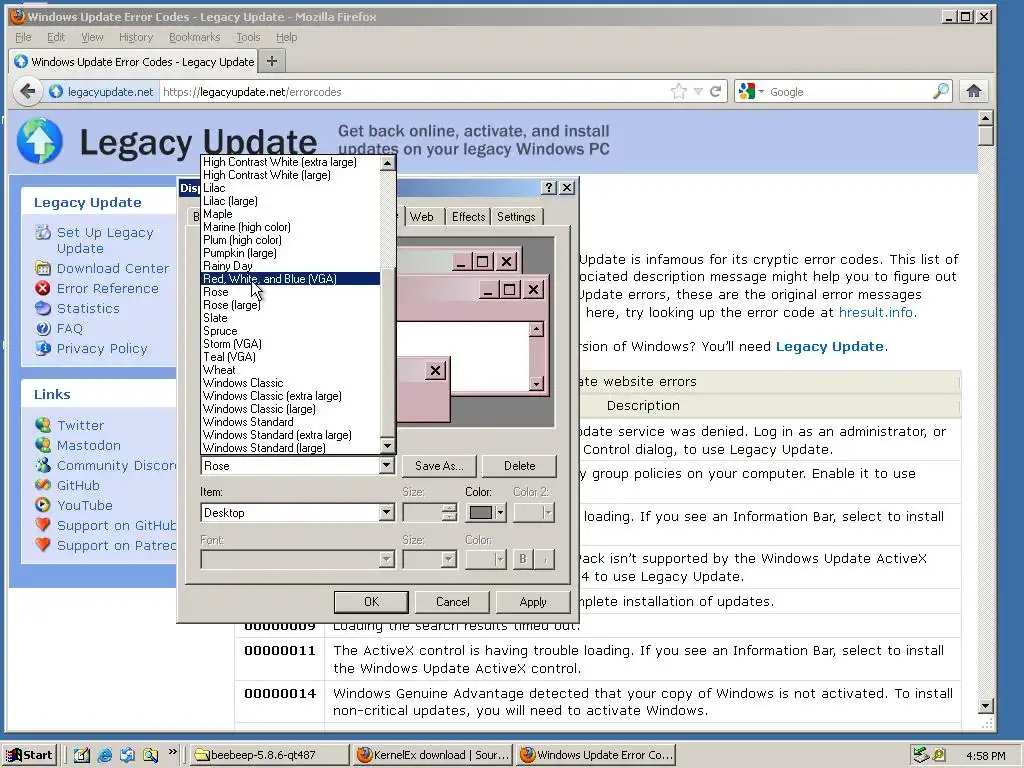
Task: Bookmark this page with the star icon
Action: pyautogui.click(x=679, y=91)
